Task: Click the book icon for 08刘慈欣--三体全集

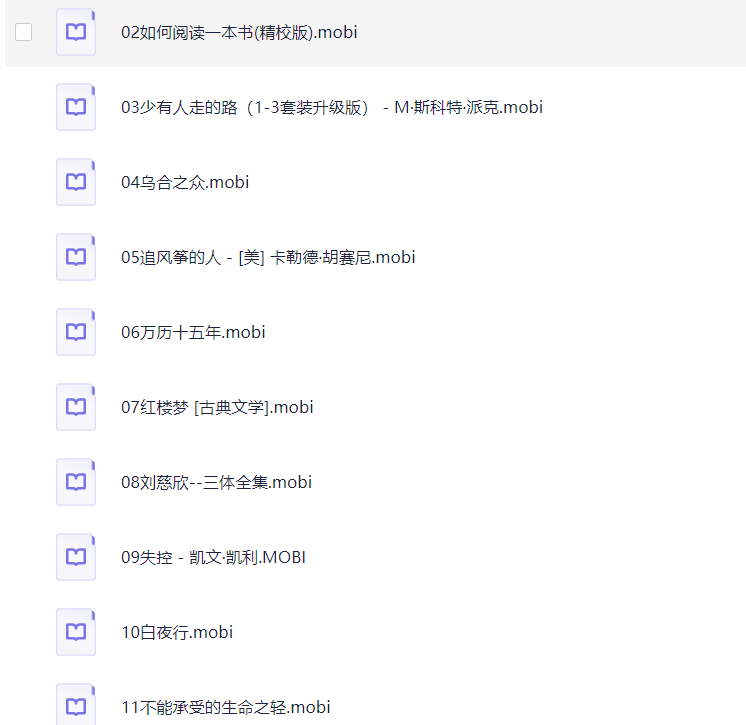Action: (76, 482)
